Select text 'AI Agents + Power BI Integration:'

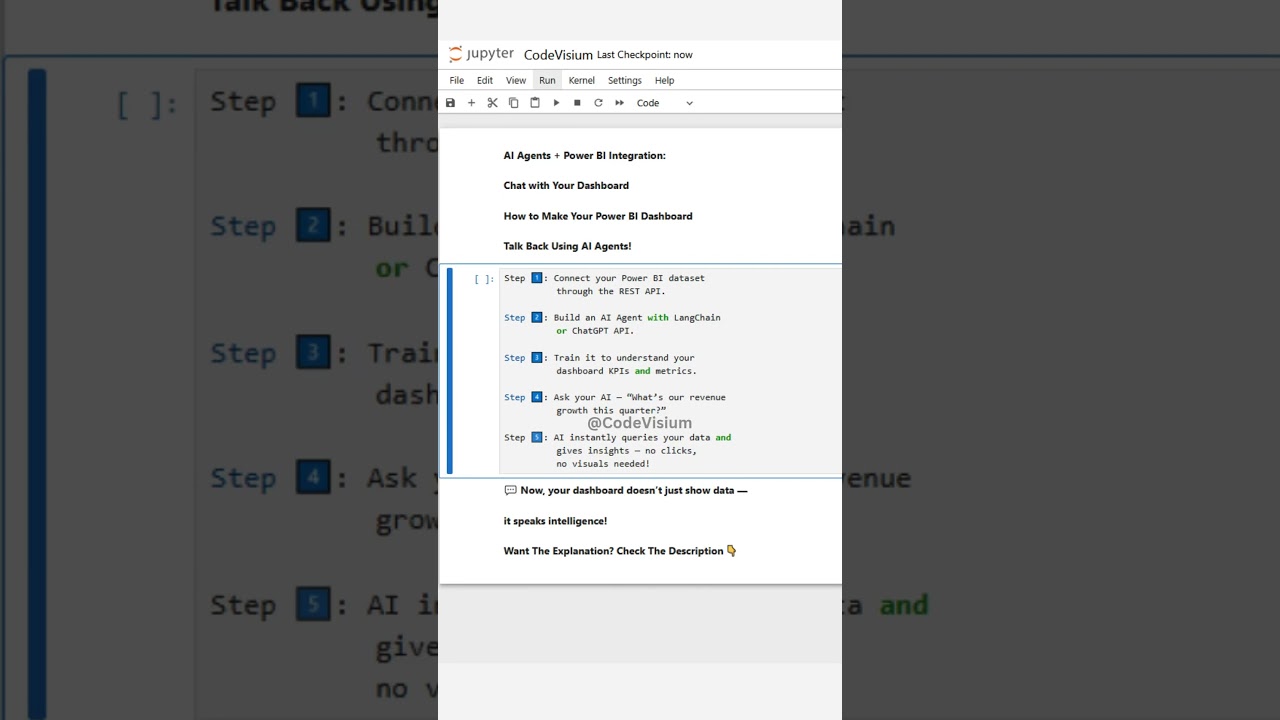(x=584, y=156)
